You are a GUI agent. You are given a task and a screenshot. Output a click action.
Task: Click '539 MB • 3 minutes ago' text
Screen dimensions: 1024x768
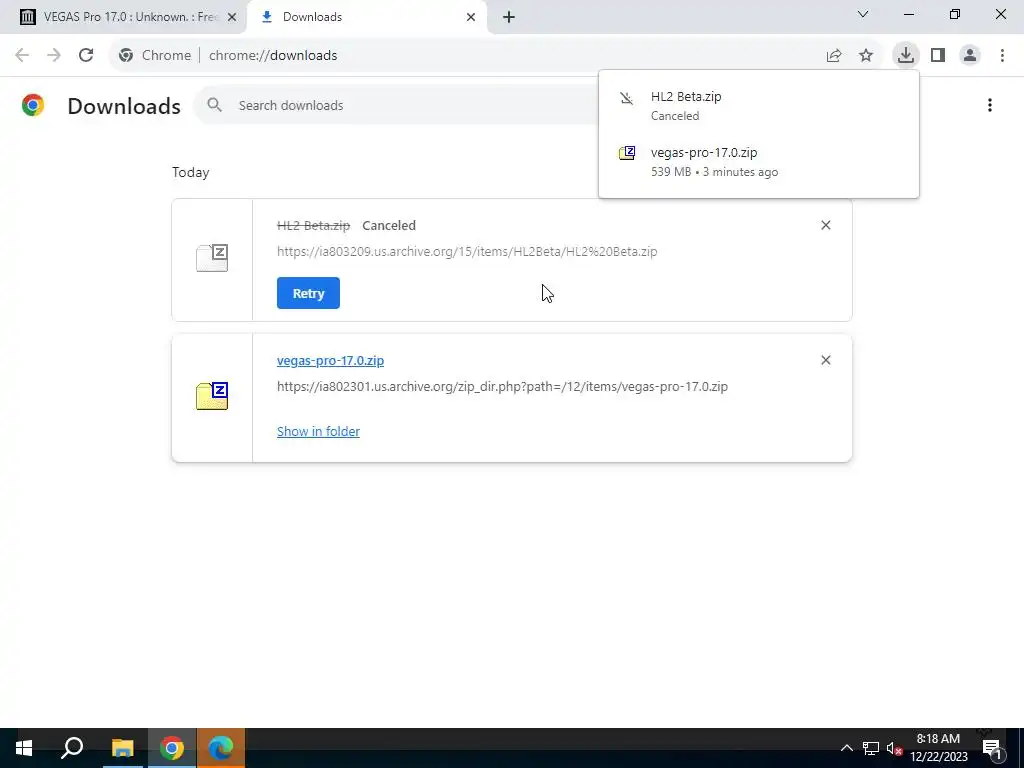click(x=714, y=172)
